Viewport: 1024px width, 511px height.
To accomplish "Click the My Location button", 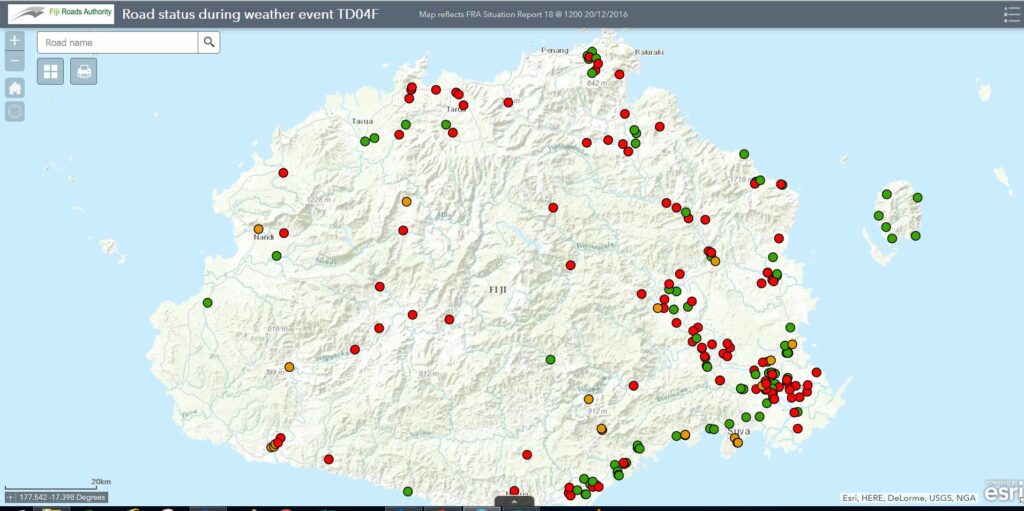I will click(x=15, y=111).
